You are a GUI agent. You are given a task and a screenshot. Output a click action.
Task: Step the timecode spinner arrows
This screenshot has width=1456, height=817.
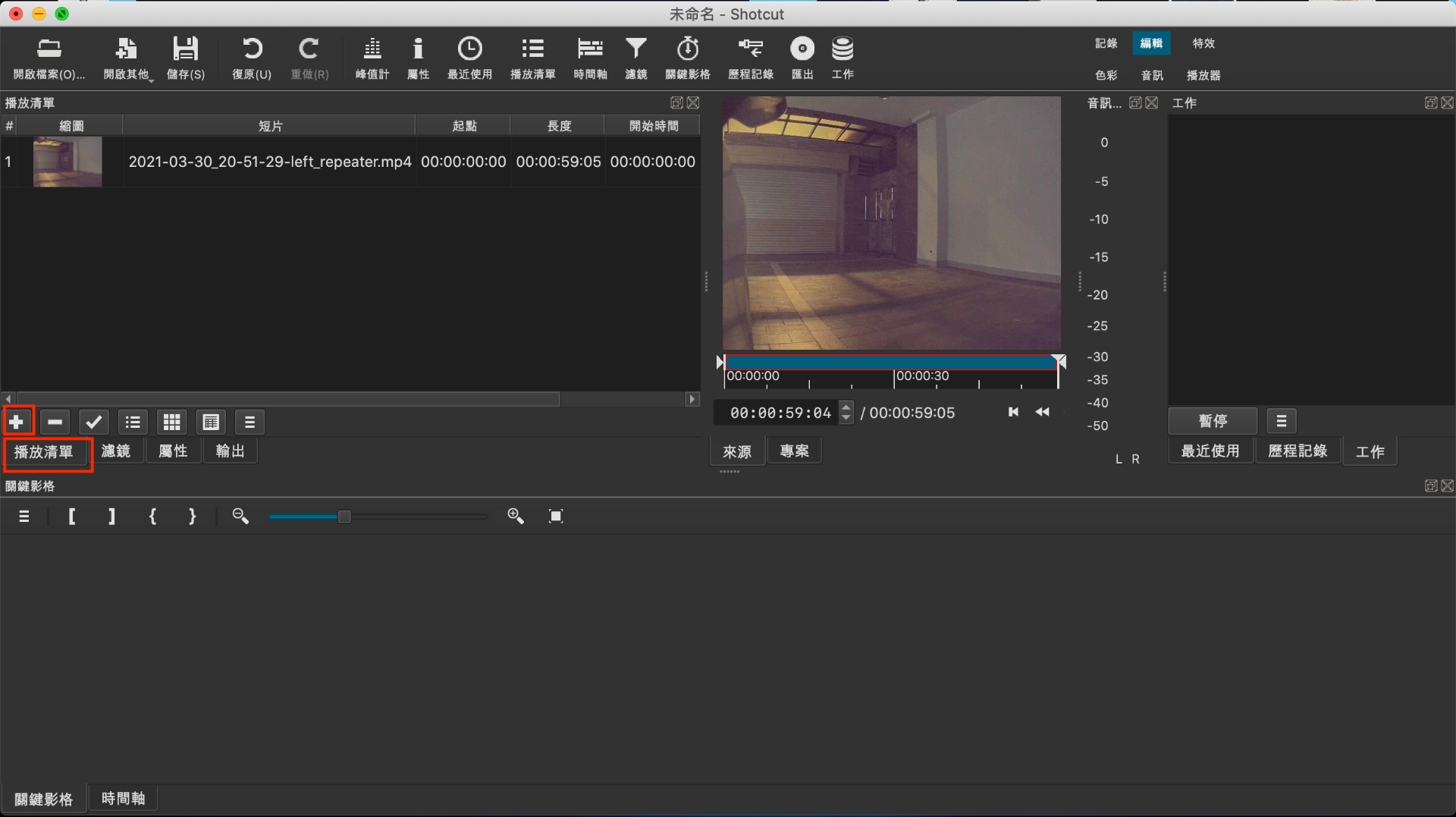pos(846,413)
